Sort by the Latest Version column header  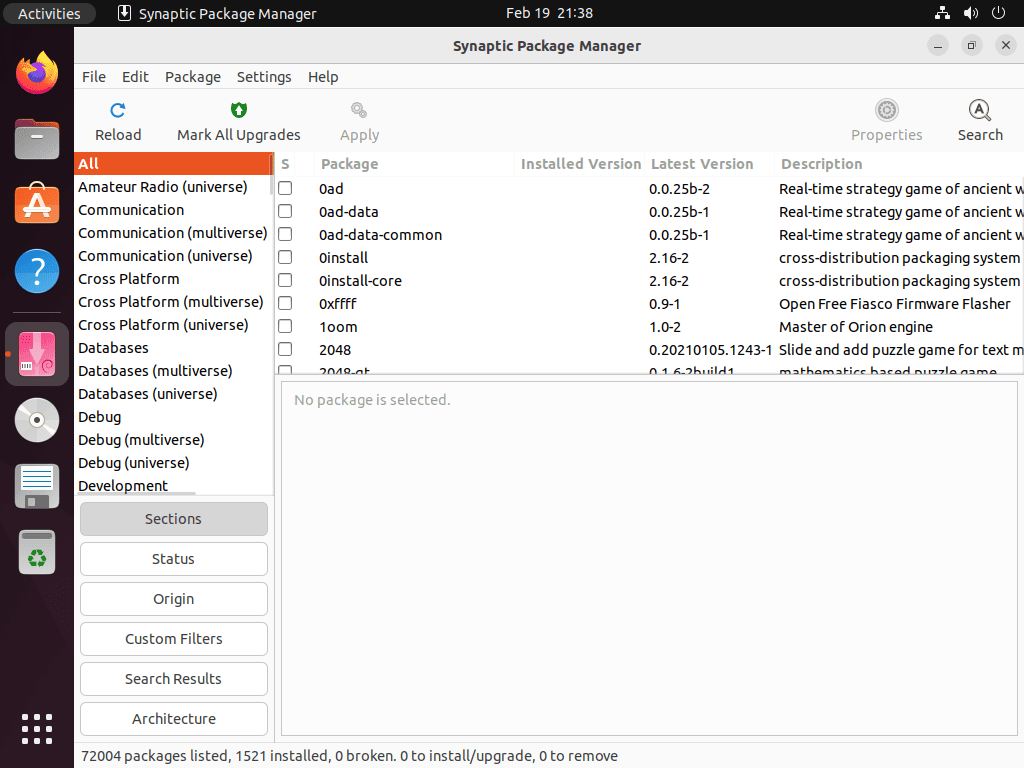(x=700, y=163)
